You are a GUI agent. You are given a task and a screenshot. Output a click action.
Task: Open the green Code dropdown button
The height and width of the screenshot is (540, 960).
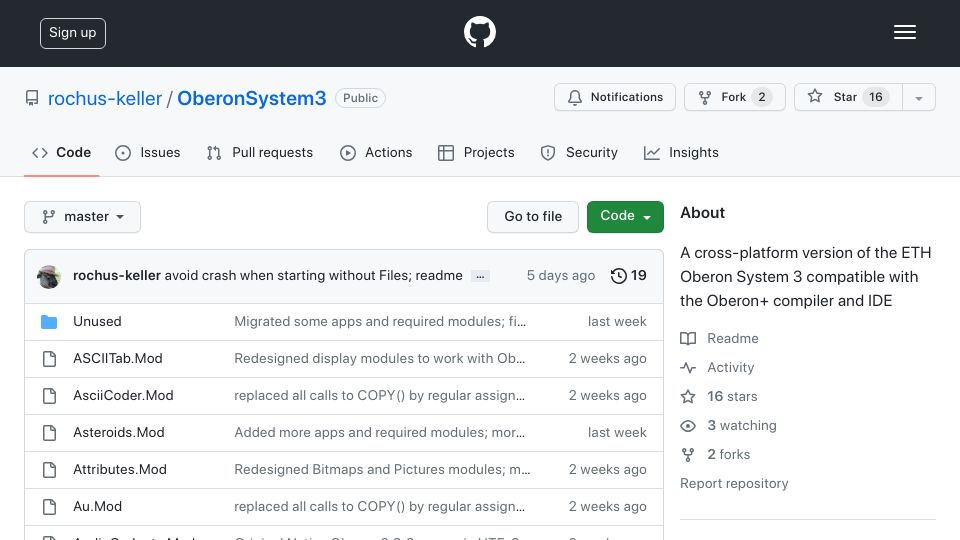point(625,216)
